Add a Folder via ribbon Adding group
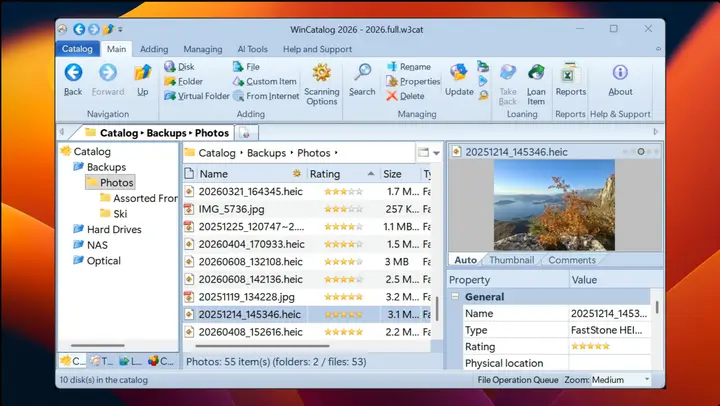720x406 pixels. [184, 81]
